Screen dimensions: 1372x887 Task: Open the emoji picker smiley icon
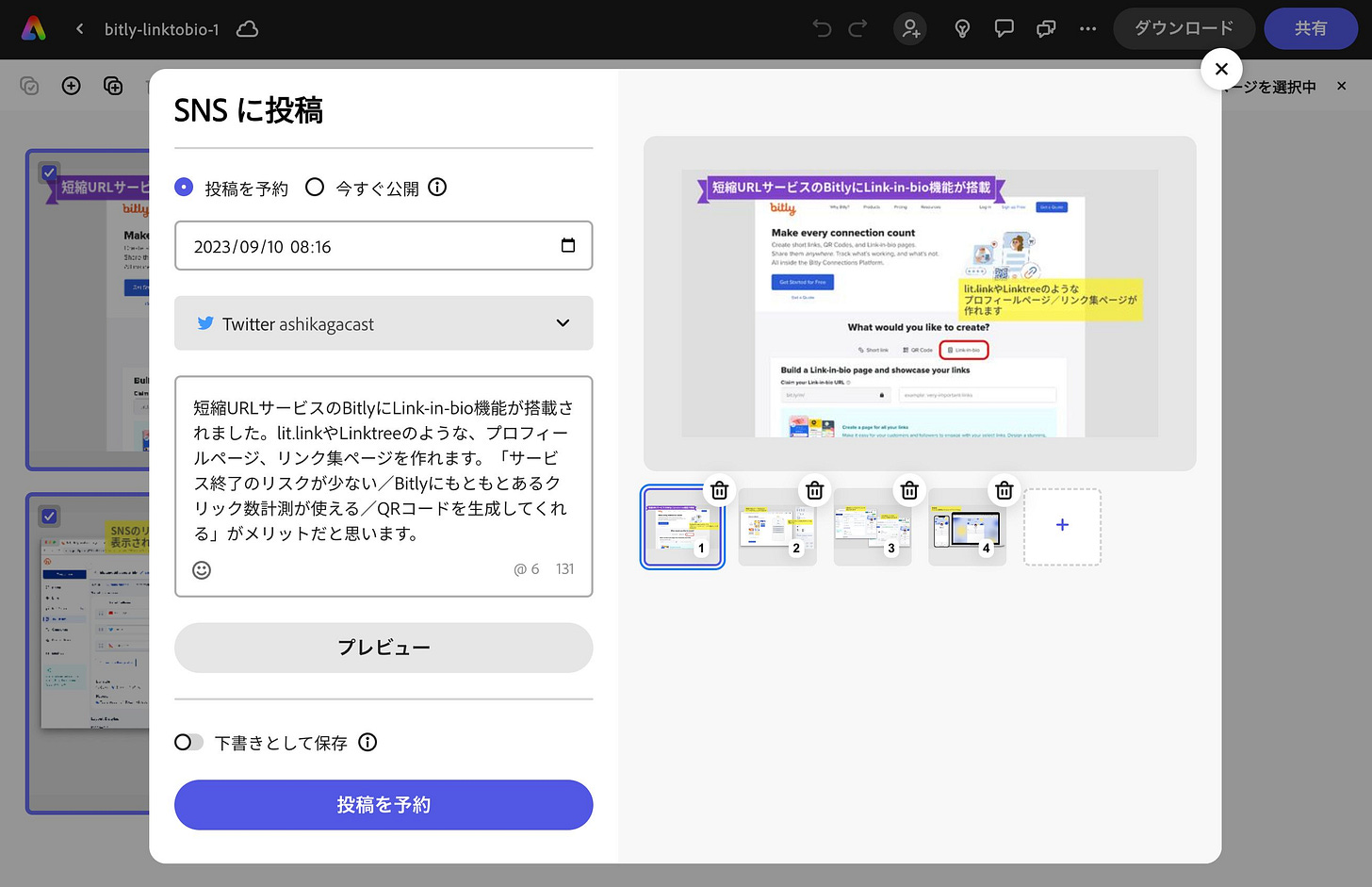point(202,569)
